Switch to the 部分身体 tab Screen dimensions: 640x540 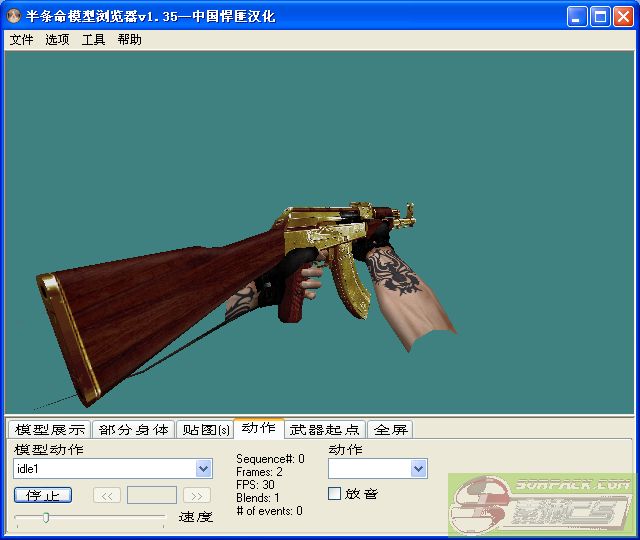(133, 429)
